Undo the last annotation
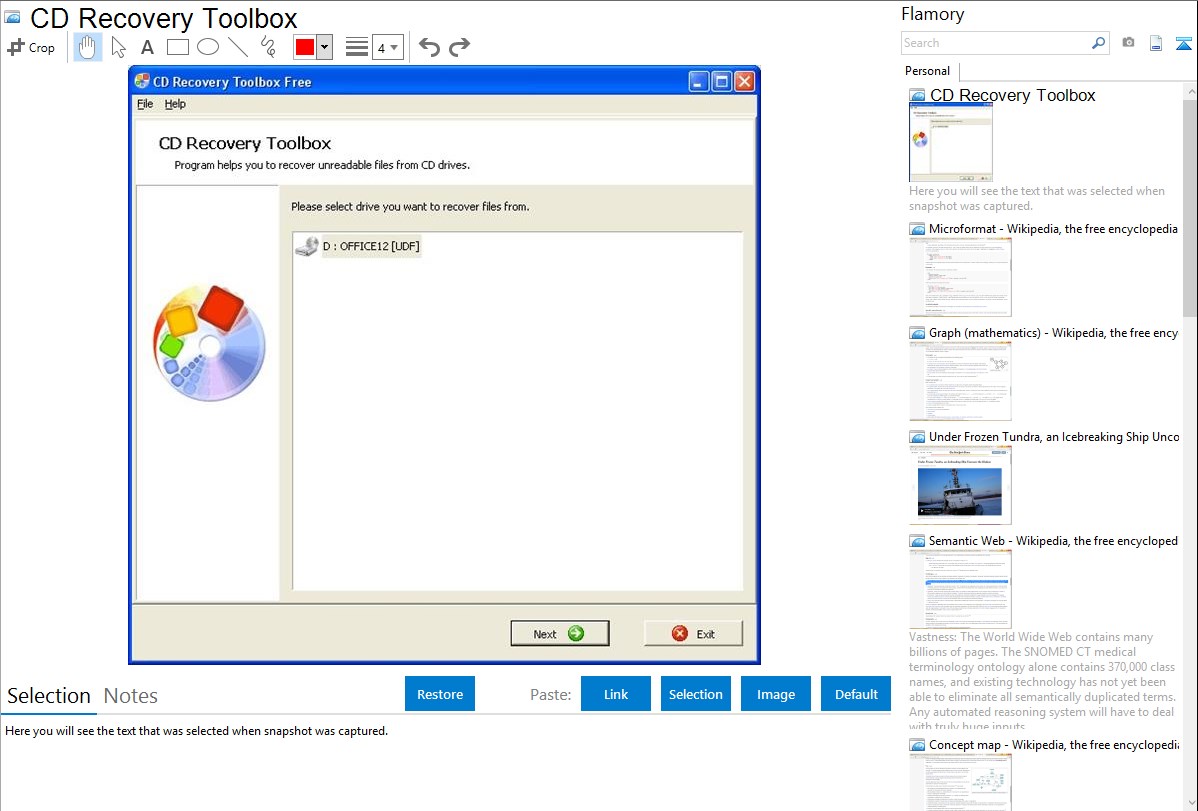 pyautogui.click(x=429, y=47)
